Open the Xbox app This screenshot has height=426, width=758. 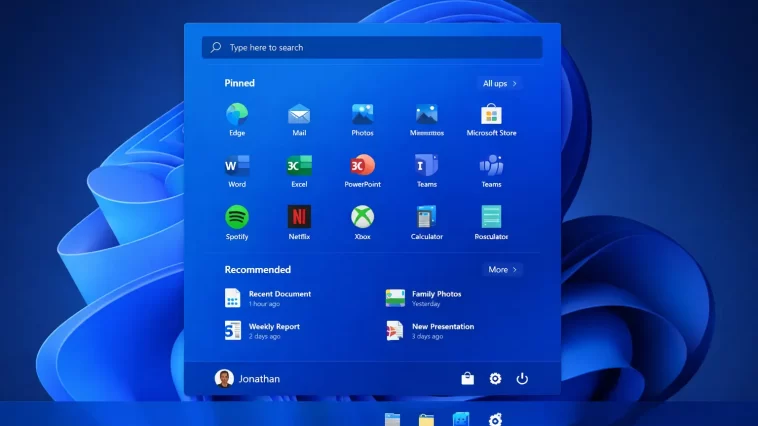[x=362, y=223]
